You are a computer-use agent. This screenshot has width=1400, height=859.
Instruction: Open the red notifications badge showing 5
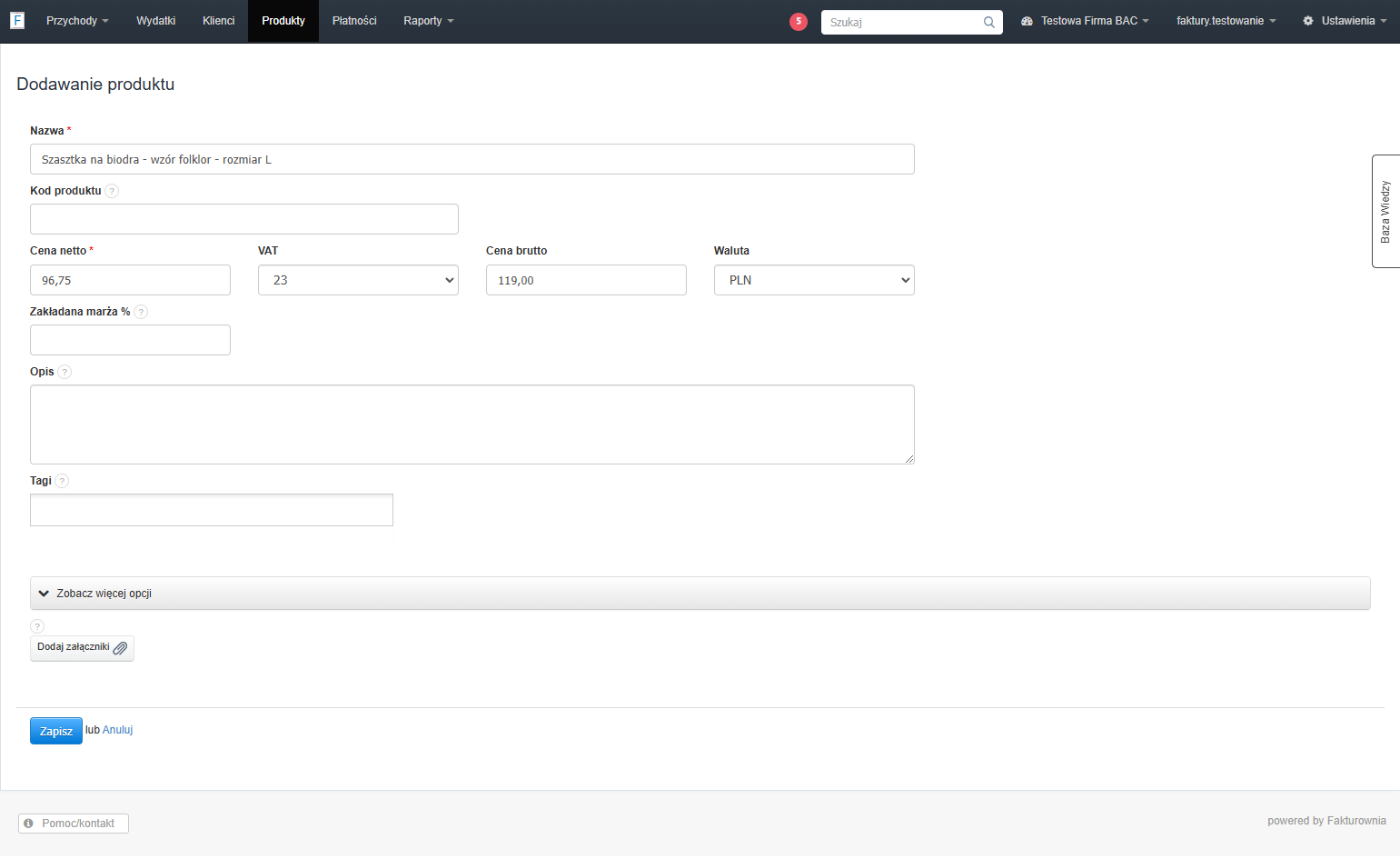[799, 22]
